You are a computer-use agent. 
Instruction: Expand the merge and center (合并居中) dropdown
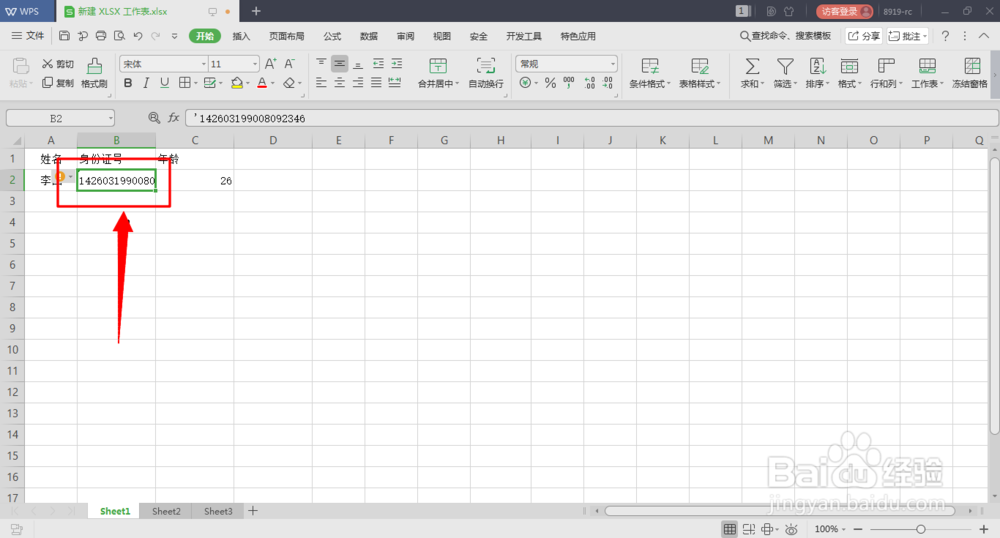coord(457,84)
